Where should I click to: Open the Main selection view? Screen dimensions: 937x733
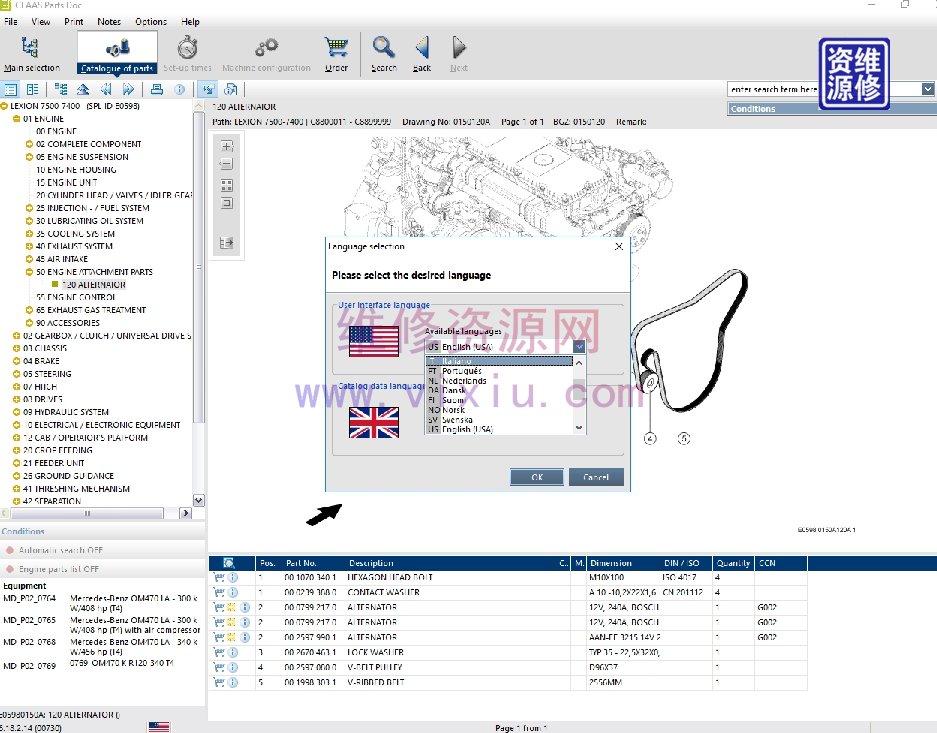(x=31, y=53)
